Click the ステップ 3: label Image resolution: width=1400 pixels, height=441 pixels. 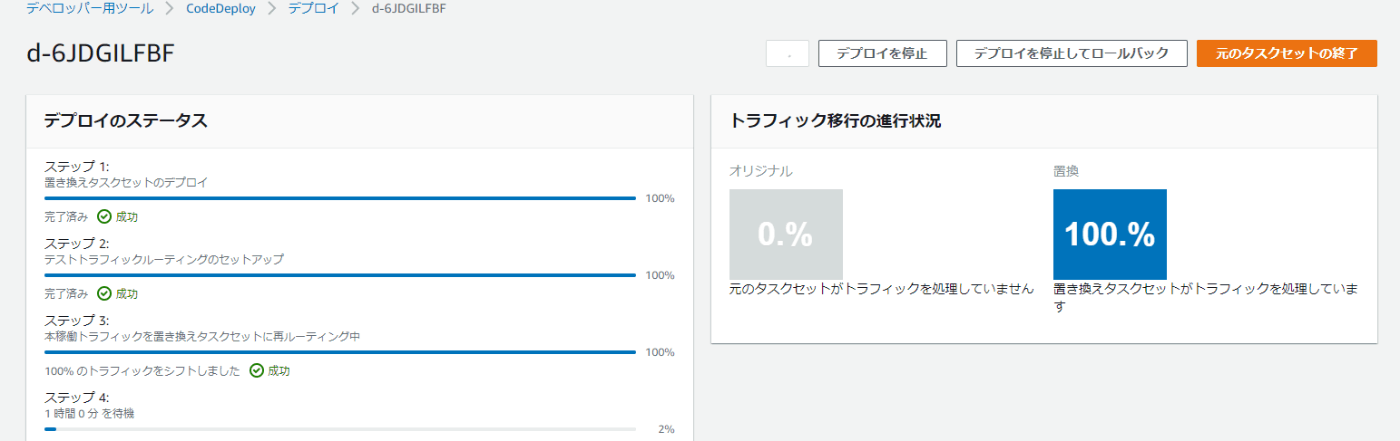click(x=77, y=320)
